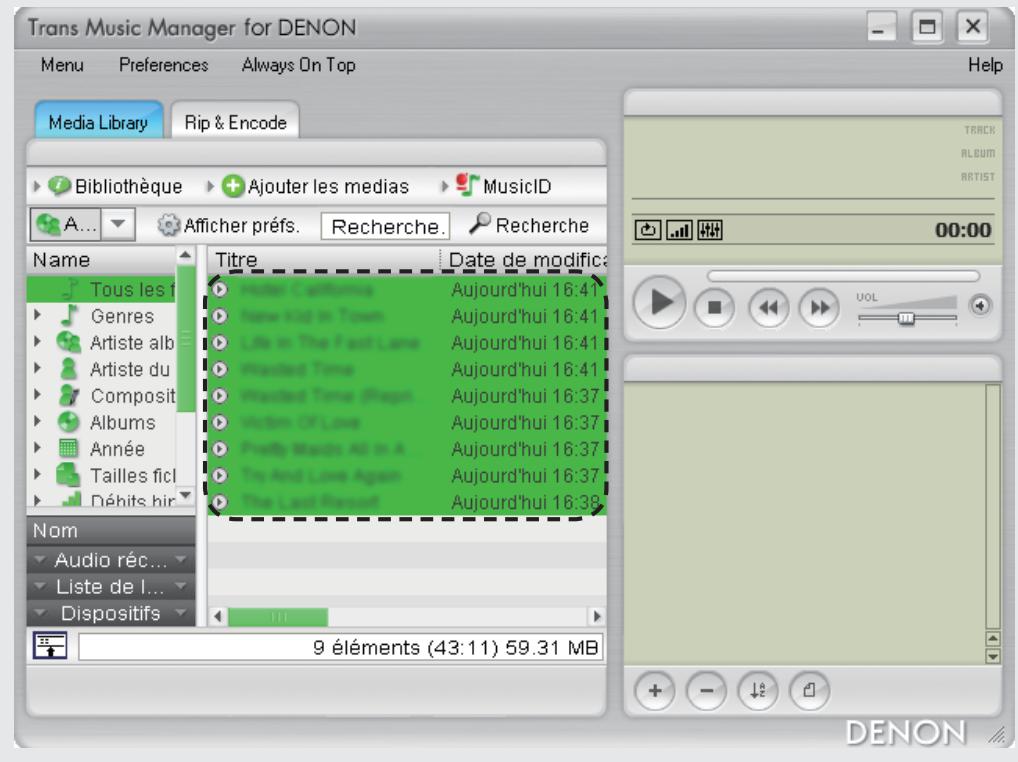The height and width of the screenshot is (762, 1018).
Task: Stop playback with the Stop button
Action: point(714,307)
